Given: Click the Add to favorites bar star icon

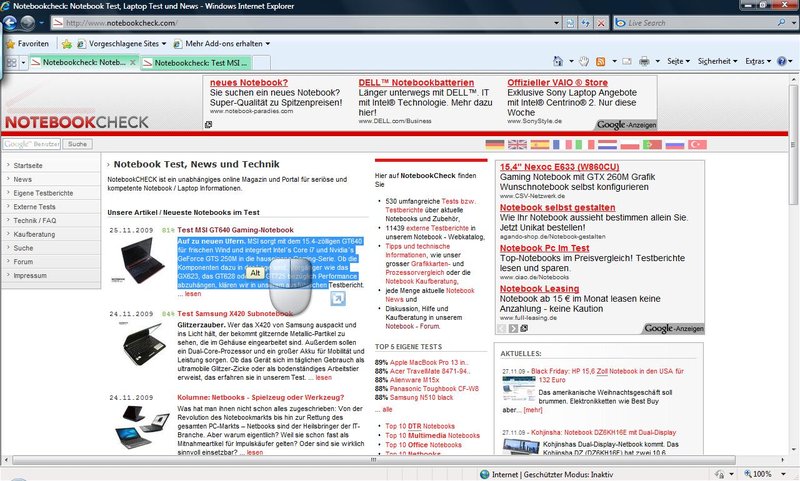Looking at the screenshot, I should pos(66,44).
